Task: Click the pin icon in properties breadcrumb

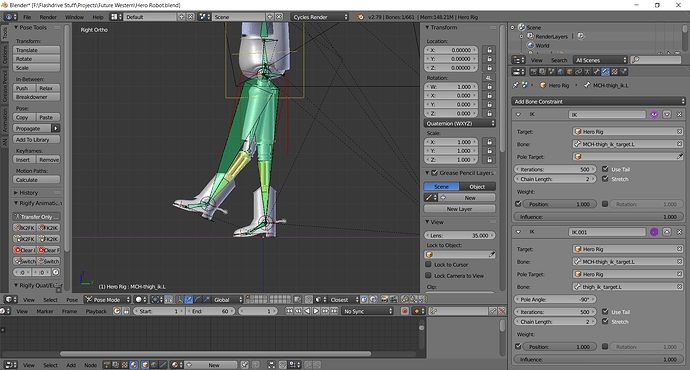Action: 516,85
